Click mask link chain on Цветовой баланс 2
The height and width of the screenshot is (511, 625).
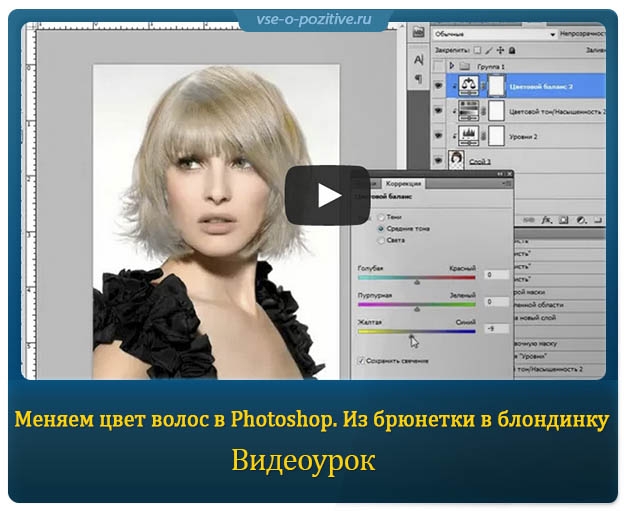pyautogui.click(x=483, y=86)
